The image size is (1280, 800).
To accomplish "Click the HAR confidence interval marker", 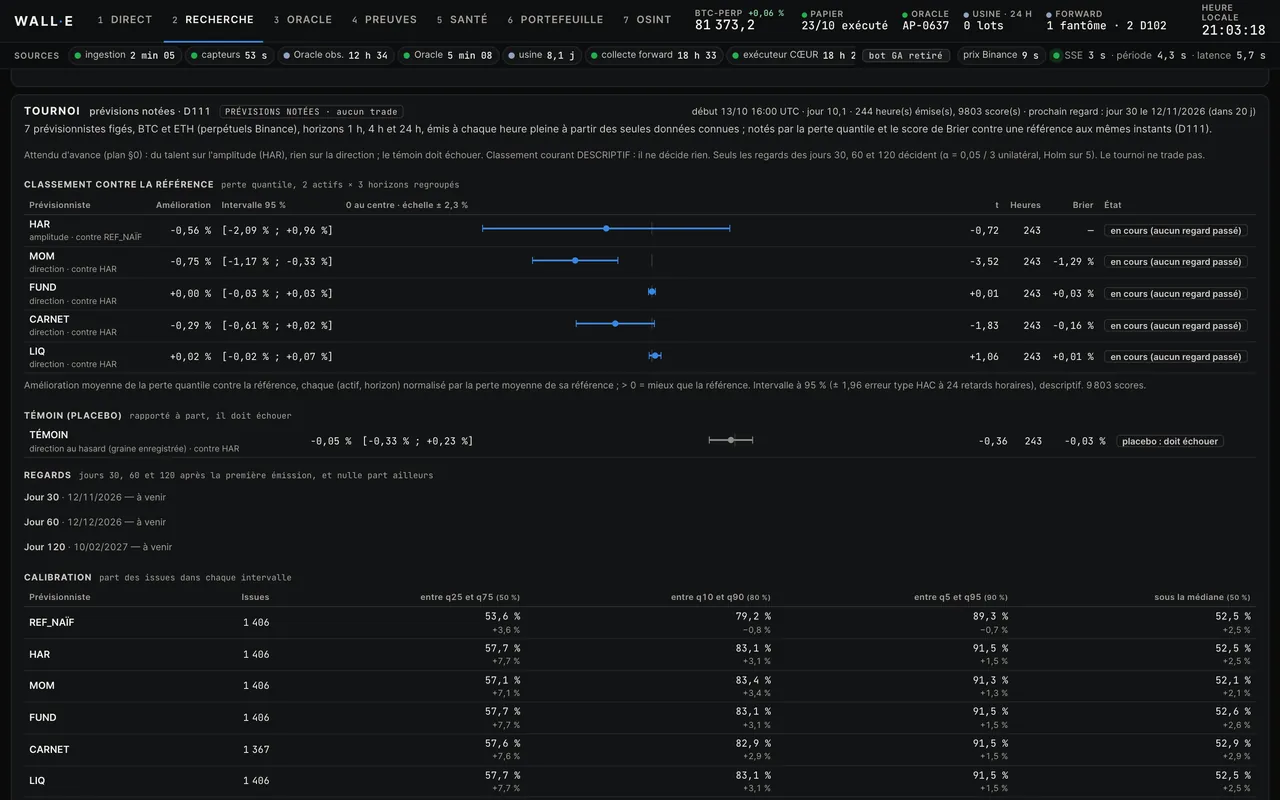I will coord(606,229).
